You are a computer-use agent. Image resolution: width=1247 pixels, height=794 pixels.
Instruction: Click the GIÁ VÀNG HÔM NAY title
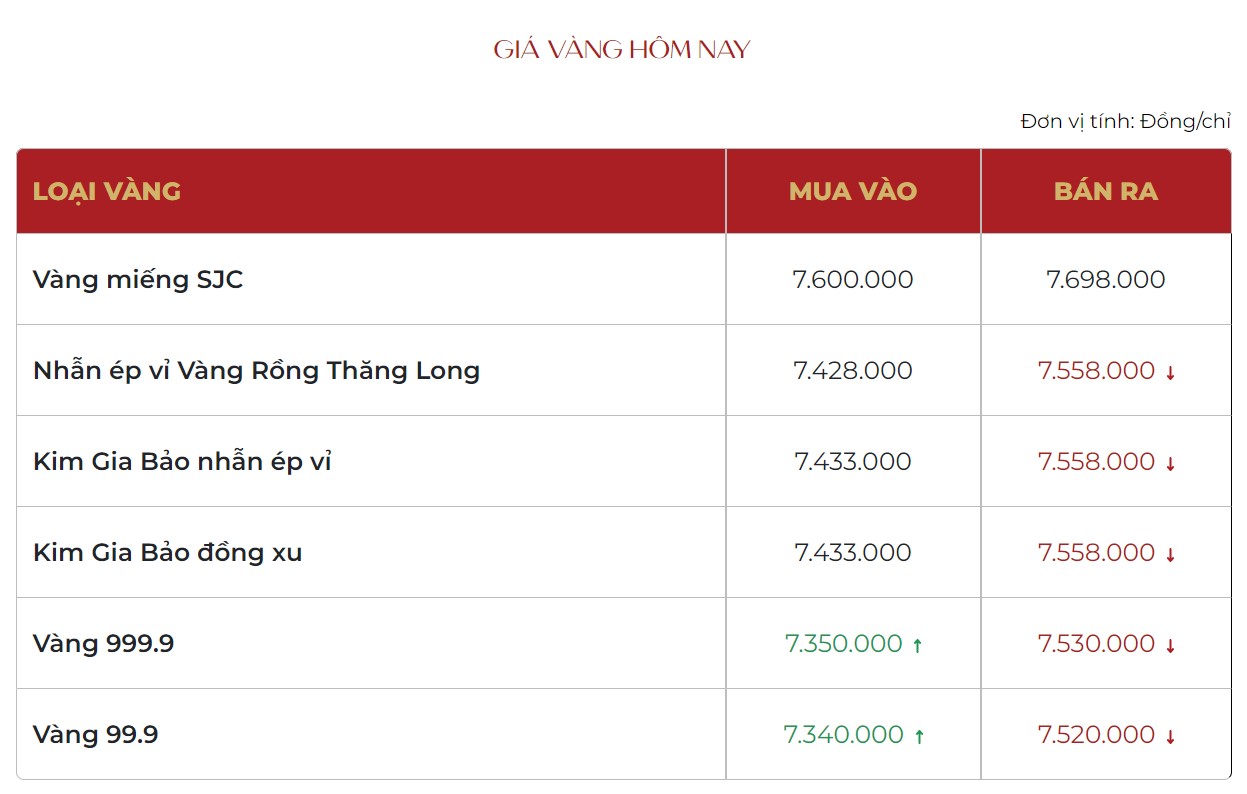622,49
